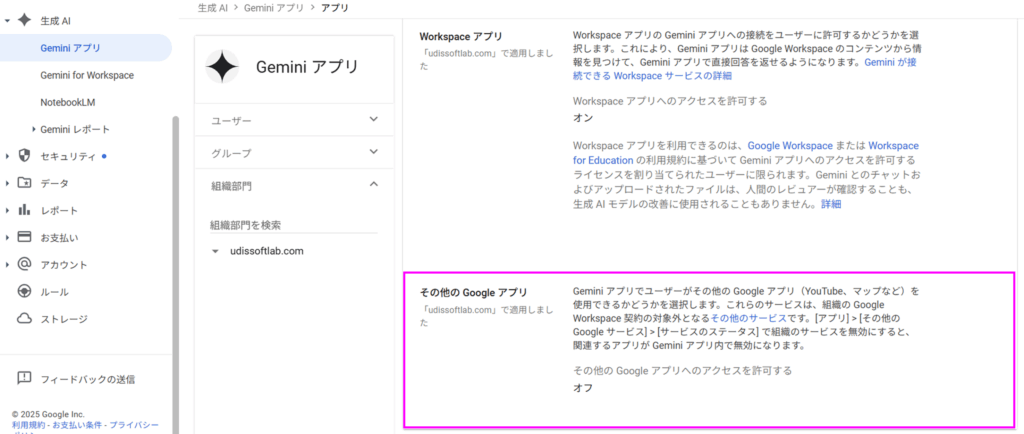This screenshot has height=434, width=1024.
Task: Click the その他の Google アプリ setting heading
Action: [473, 292]
